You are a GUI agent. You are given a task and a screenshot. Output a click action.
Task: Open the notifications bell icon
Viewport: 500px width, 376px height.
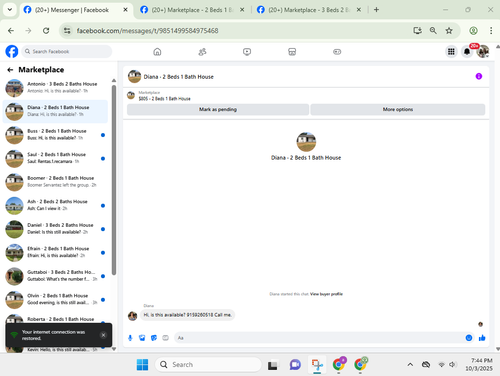(x=467, y=52)
